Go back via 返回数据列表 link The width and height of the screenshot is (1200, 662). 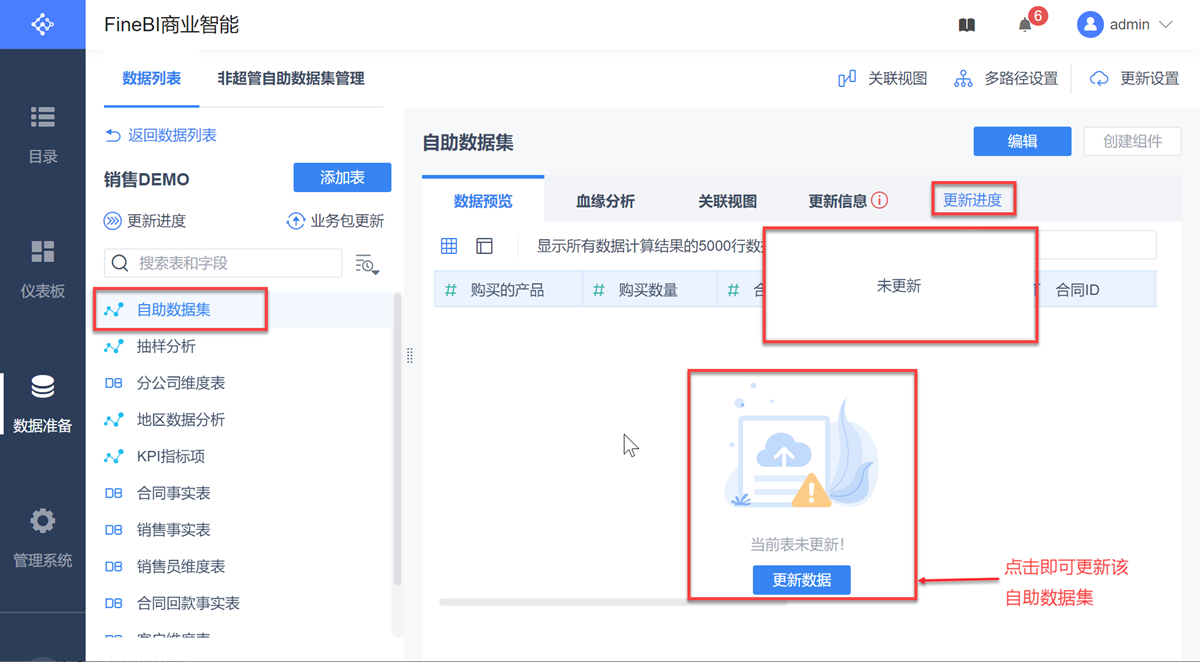point(161,135)
